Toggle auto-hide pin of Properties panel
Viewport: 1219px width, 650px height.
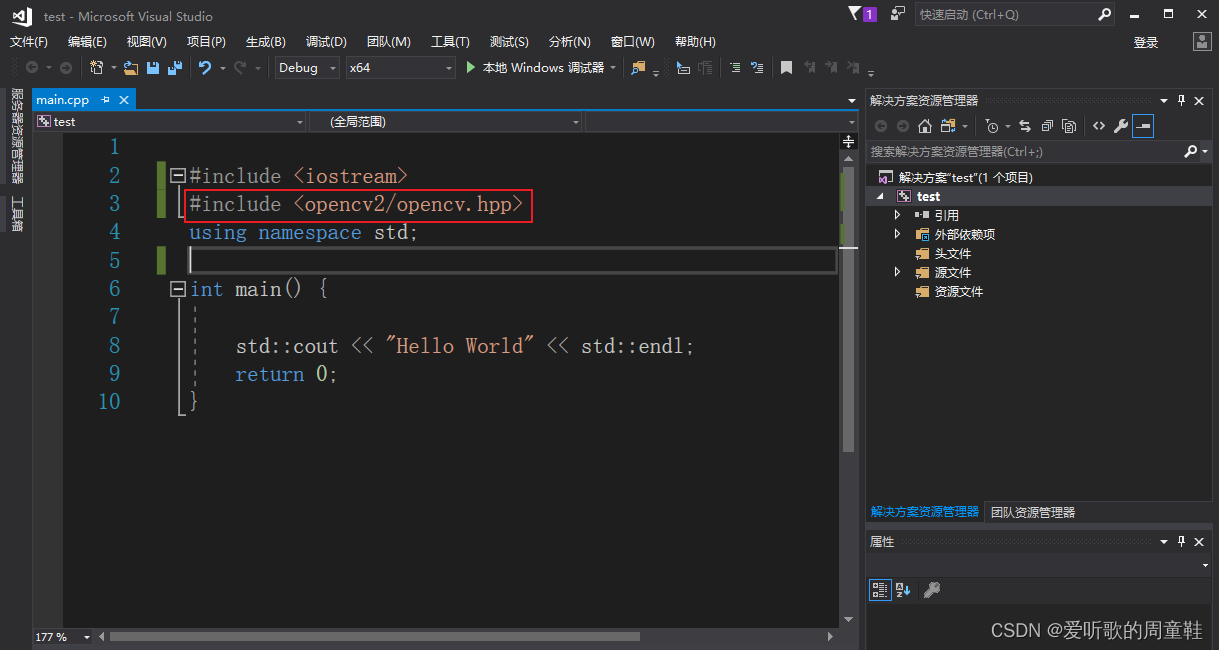[x=1182, y=541]
